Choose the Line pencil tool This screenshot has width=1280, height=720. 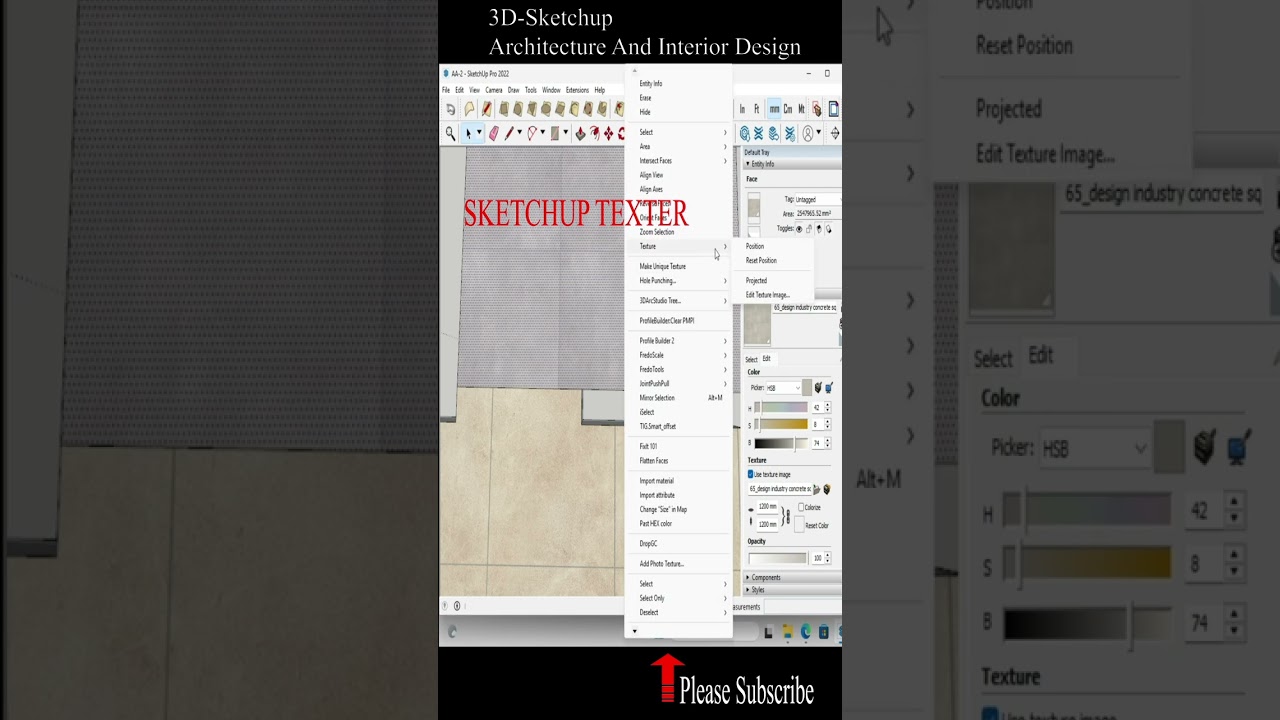click(509, 133)
